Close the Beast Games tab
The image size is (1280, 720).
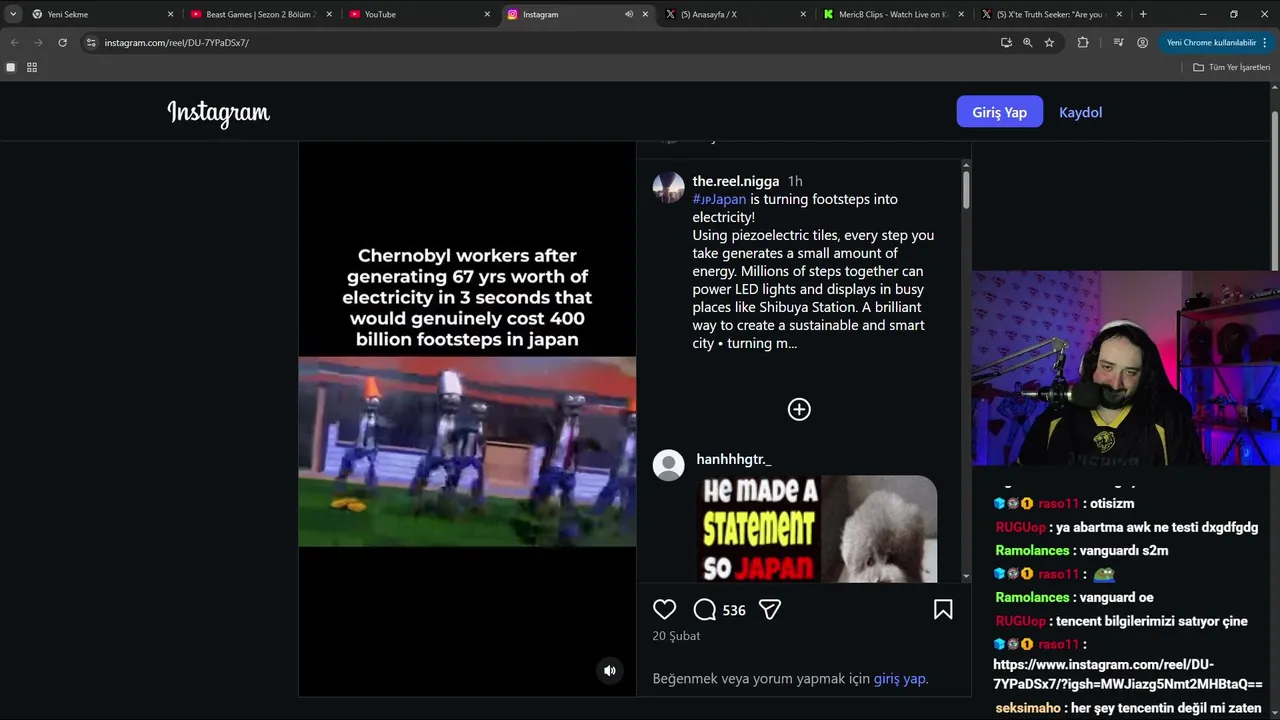(329, 14)
